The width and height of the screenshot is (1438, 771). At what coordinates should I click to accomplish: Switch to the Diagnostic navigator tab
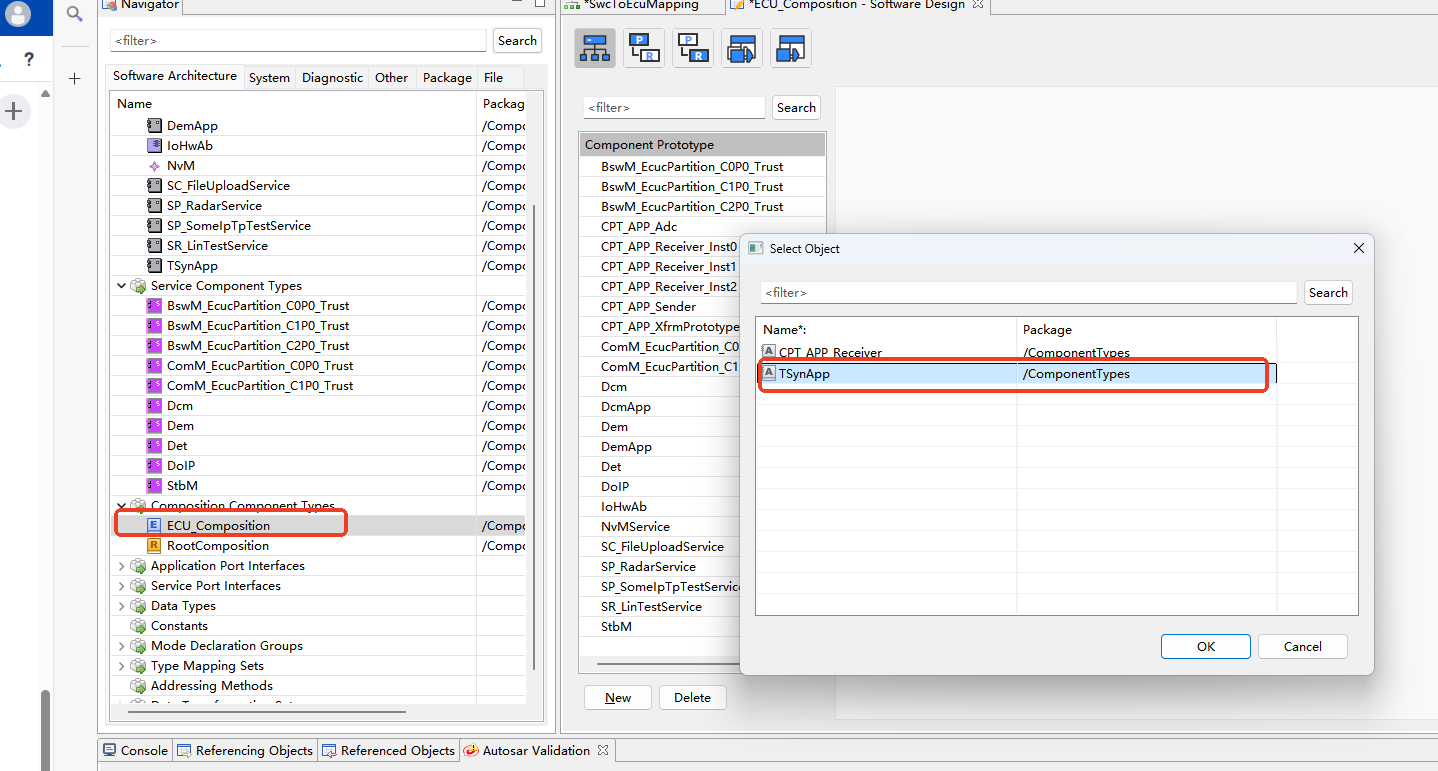coord(332,77)
